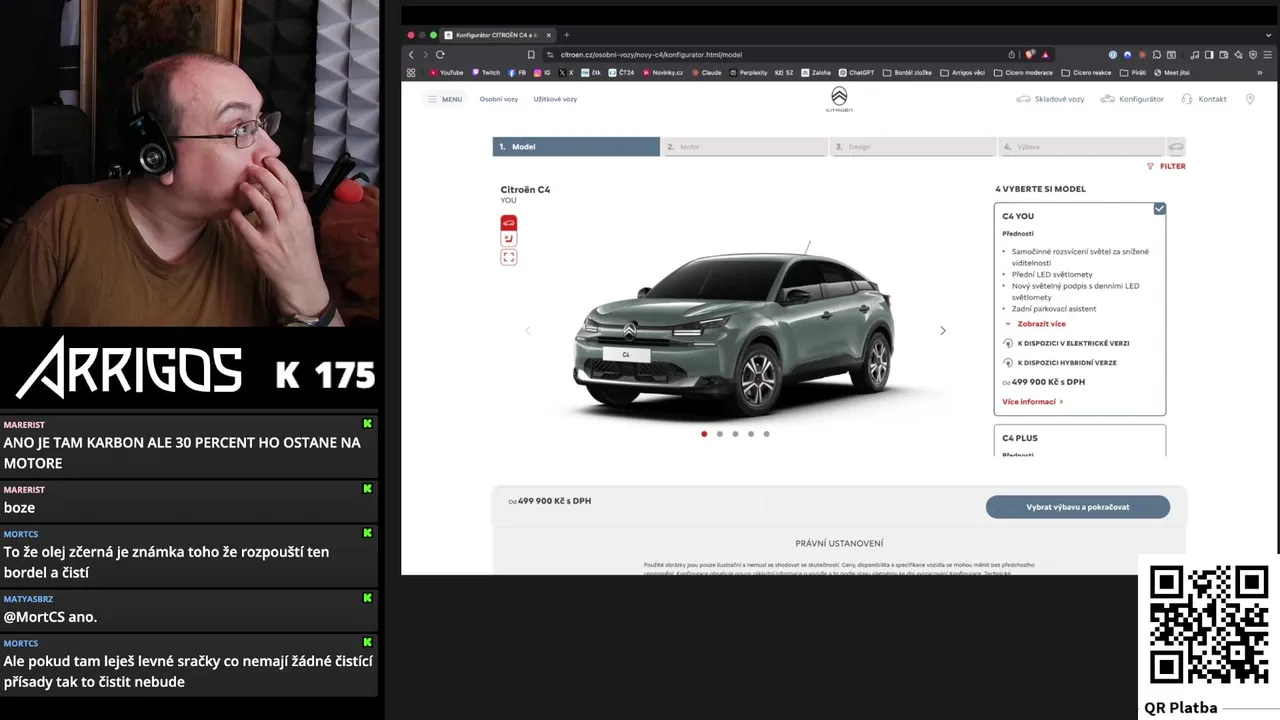1280x720 pixels.
Task: Toggle the C4 YOU model checkbox
Action: pos(1159,209)
